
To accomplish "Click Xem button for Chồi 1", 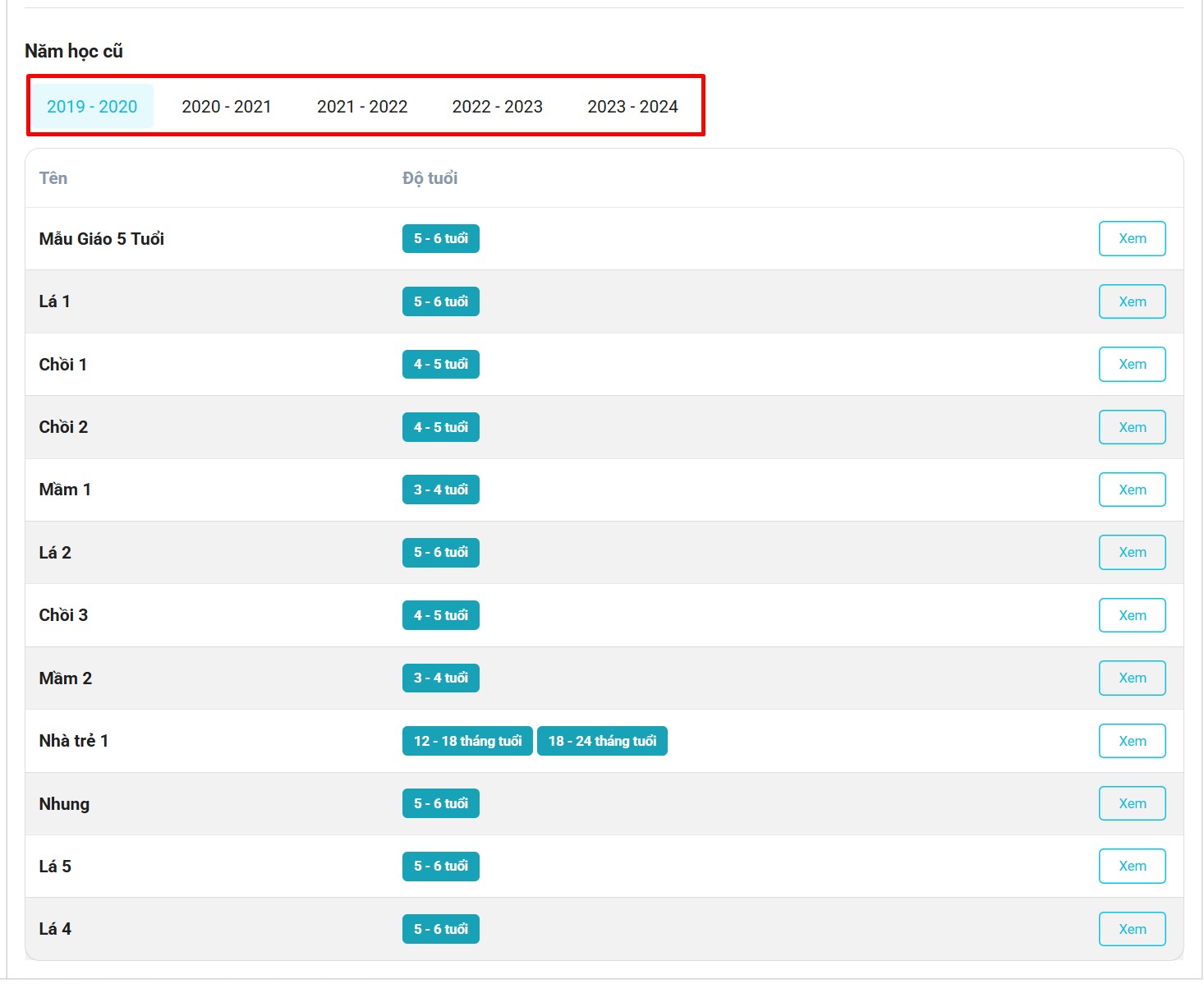I will click(x=1132, y=365).
